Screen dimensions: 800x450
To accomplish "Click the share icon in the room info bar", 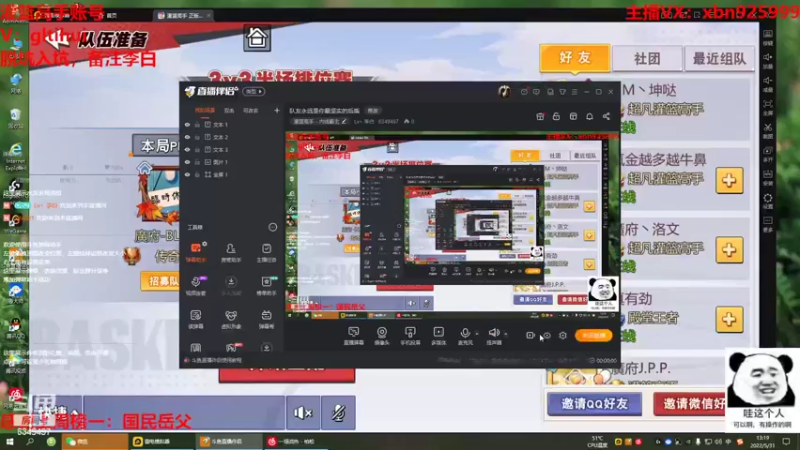I will click(606, 116).
